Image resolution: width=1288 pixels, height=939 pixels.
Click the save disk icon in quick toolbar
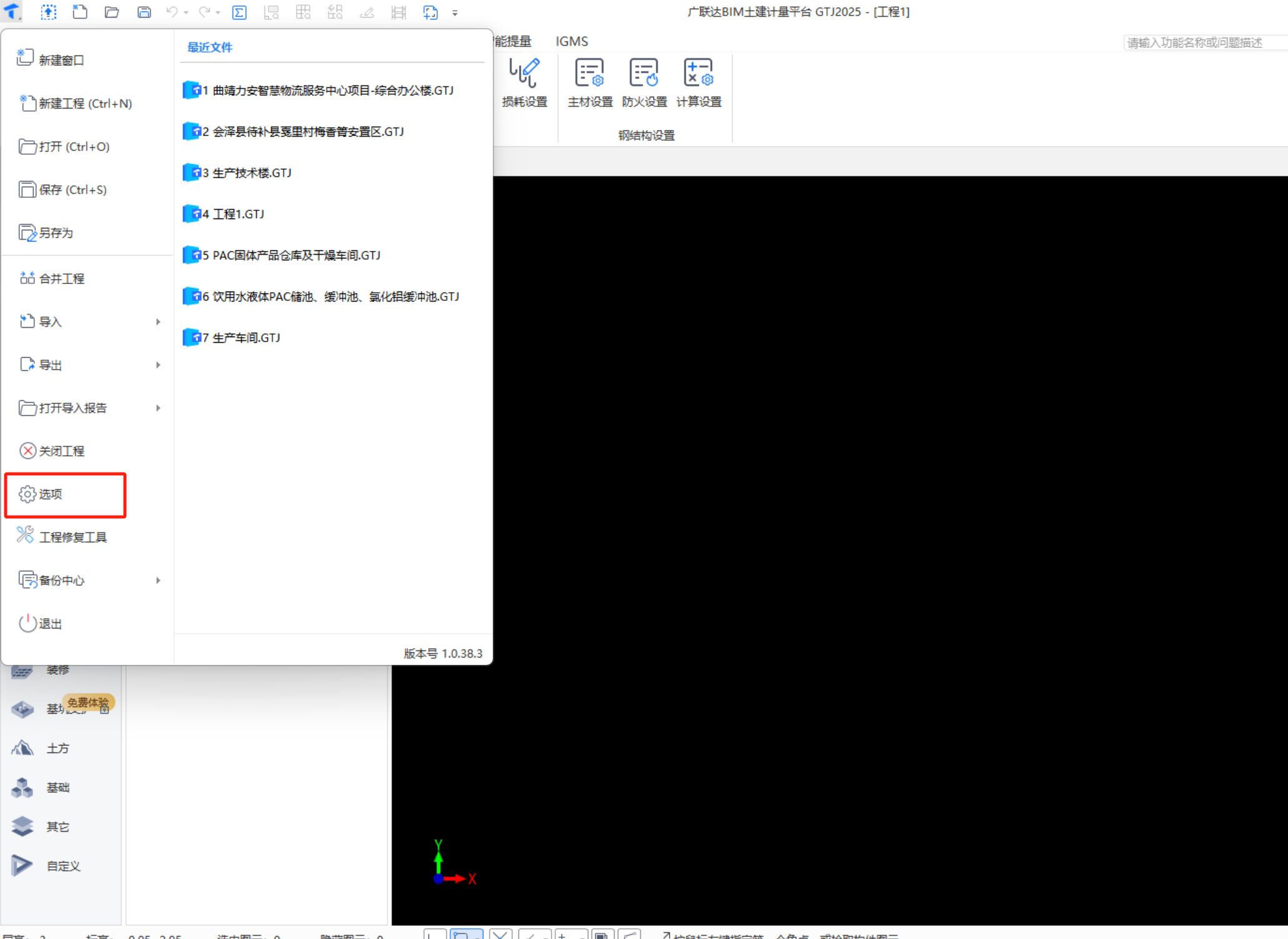point(144,12)
